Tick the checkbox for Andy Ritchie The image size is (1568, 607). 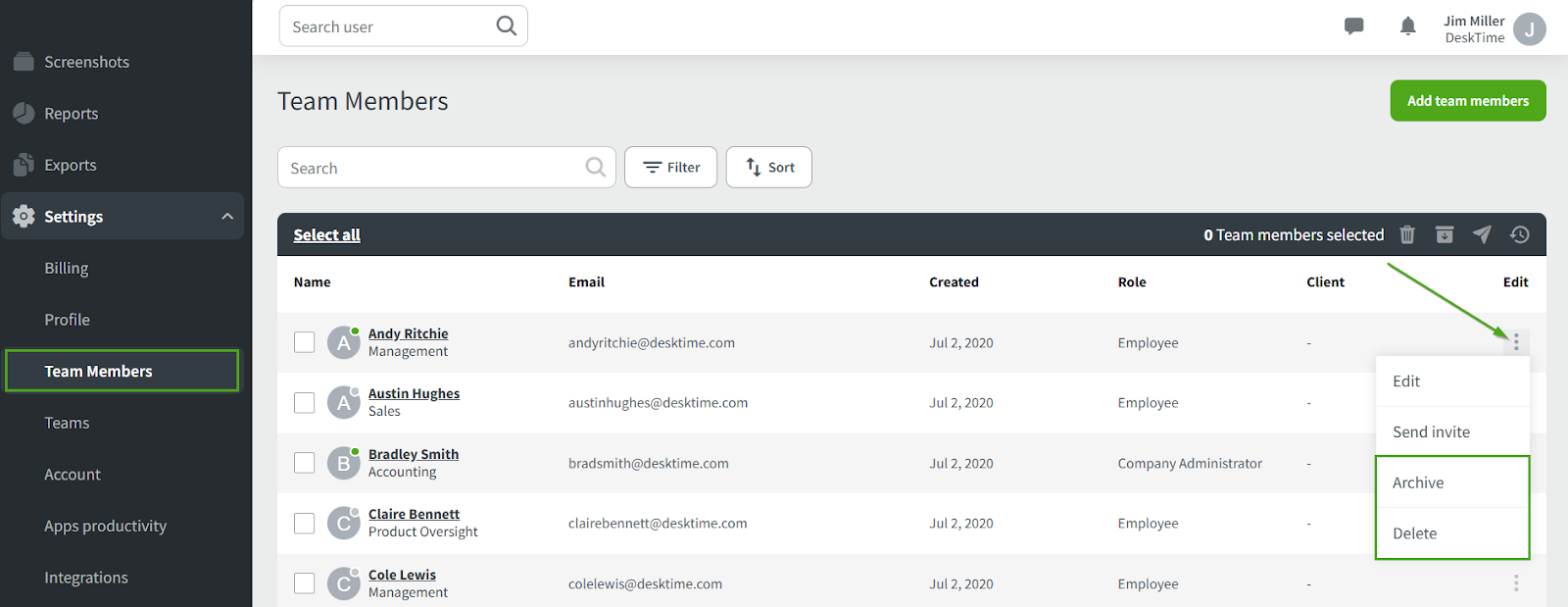click(x=305, y=342)
